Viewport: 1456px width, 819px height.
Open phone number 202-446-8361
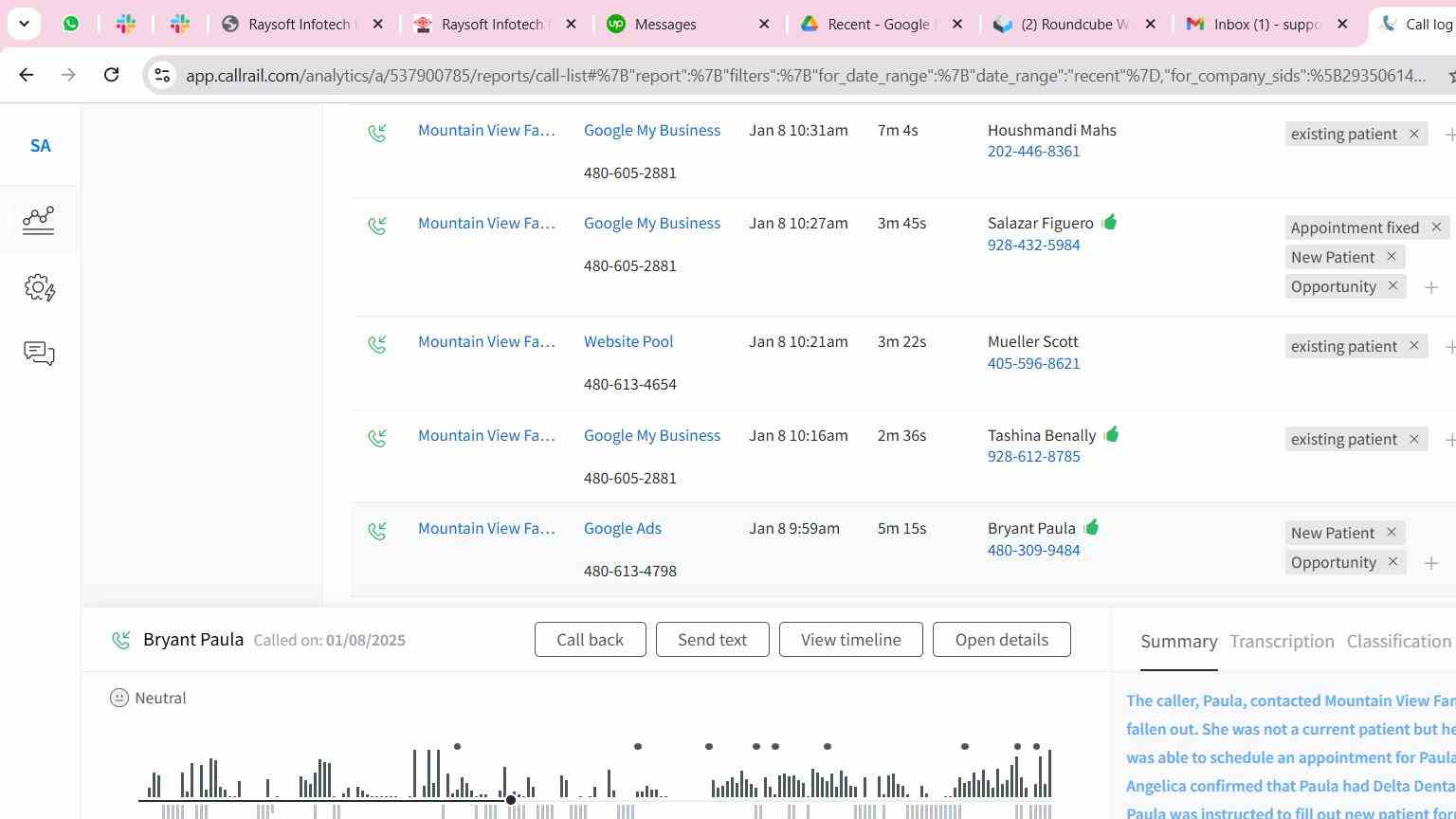(x=1033, y=152)
